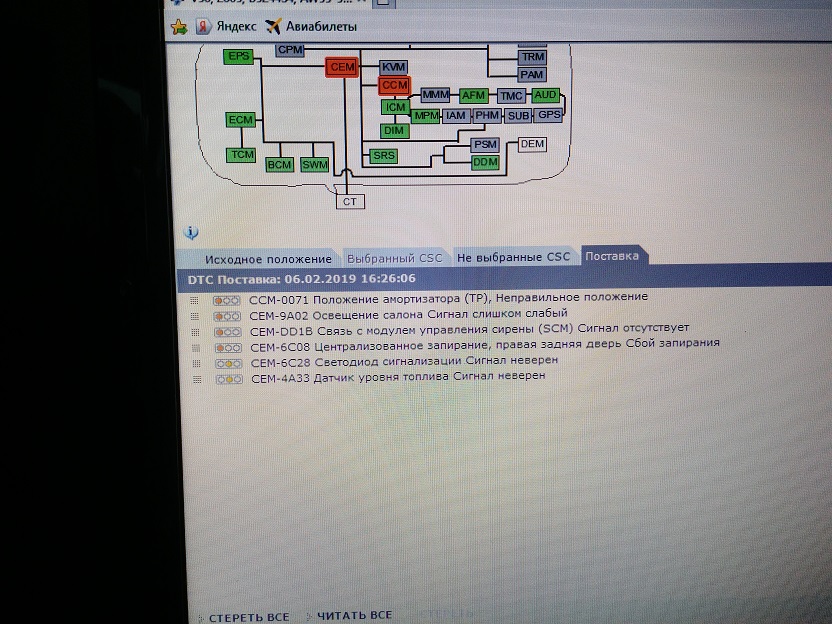Expand details handle for CEM-9A02 row

pos(197,315)
